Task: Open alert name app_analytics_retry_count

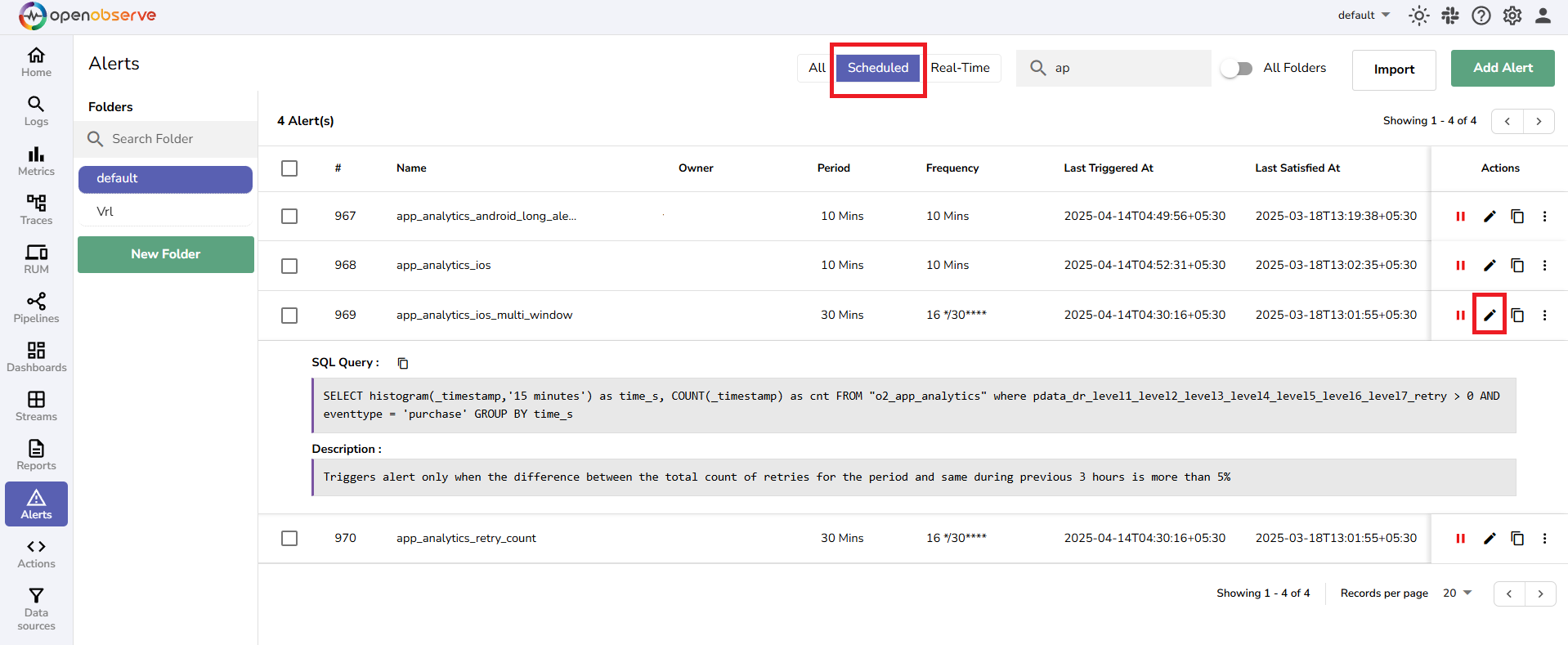Action: click(x=466, y=539)
